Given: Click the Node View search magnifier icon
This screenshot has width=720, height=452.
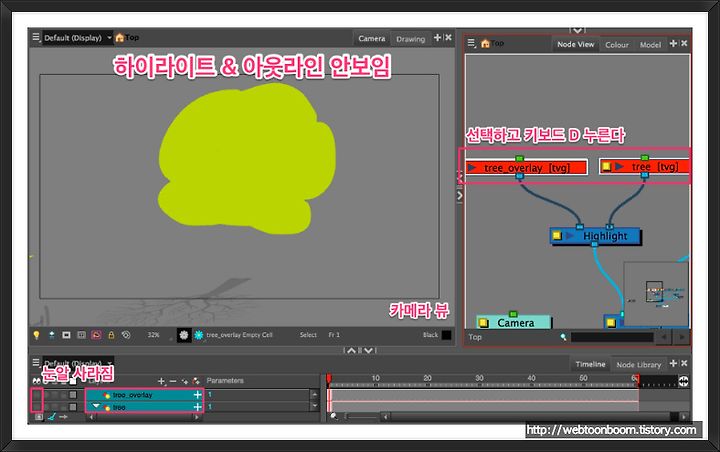Looking at the screenshot, I should [x=563, y=337].
